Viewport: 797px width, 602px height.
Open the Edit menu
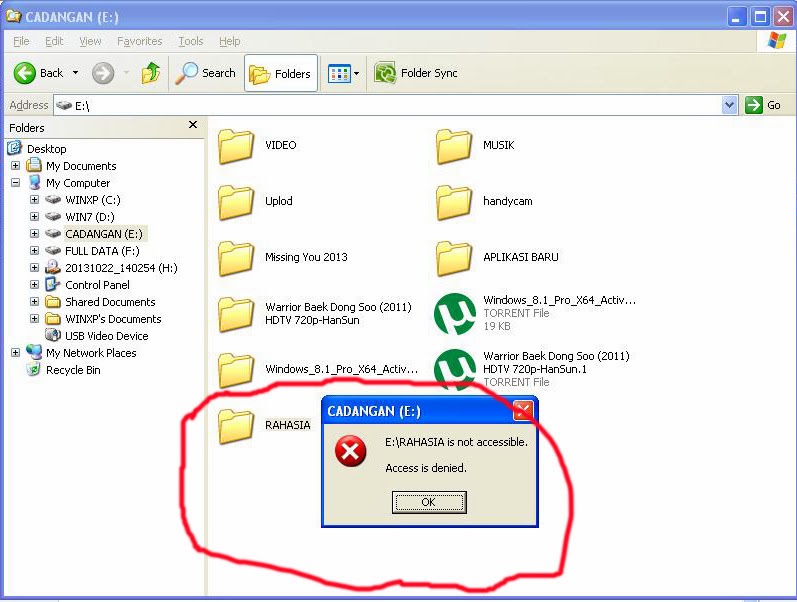(x=54, y=41)
